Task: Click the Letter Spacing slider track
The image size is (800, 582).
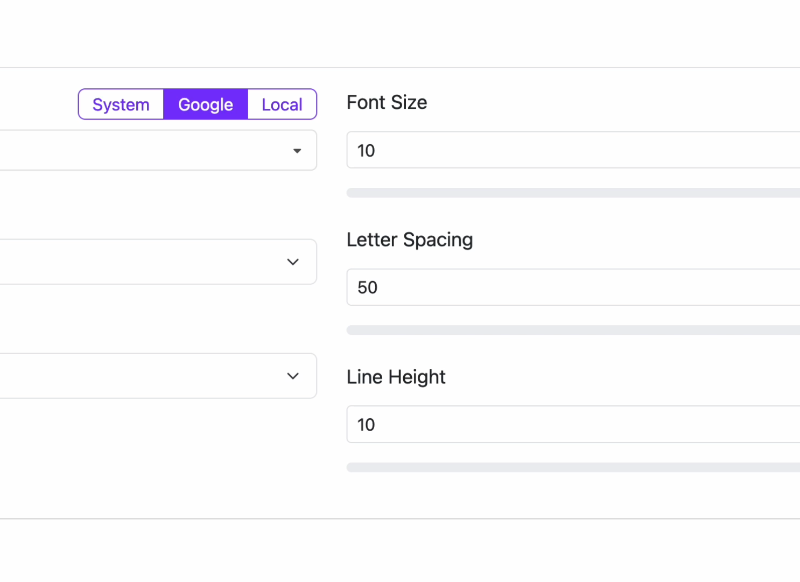Action: (x=573, y=330)
